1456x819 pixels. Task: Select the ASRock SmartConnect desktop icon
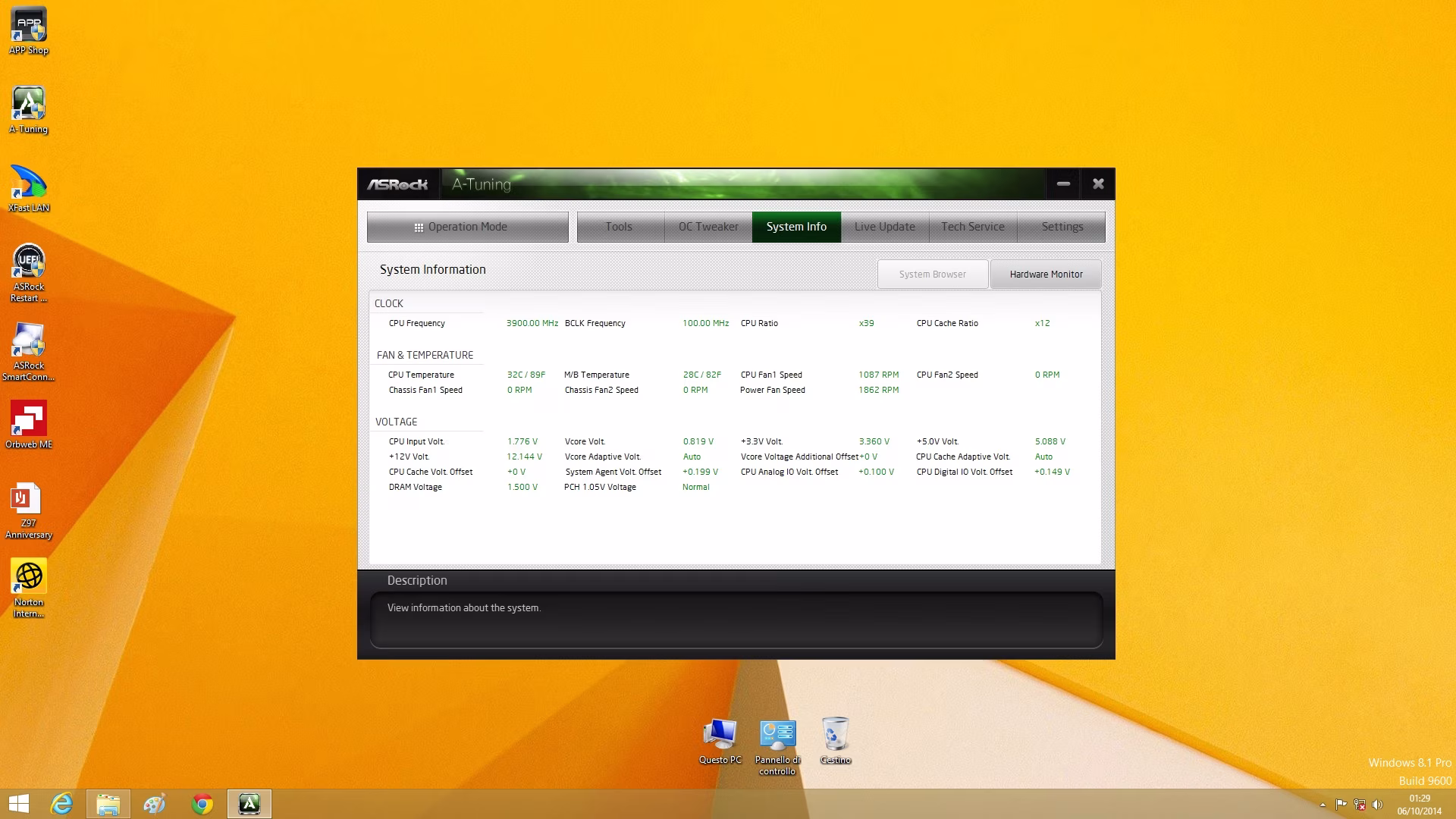(x=29, y=352)
